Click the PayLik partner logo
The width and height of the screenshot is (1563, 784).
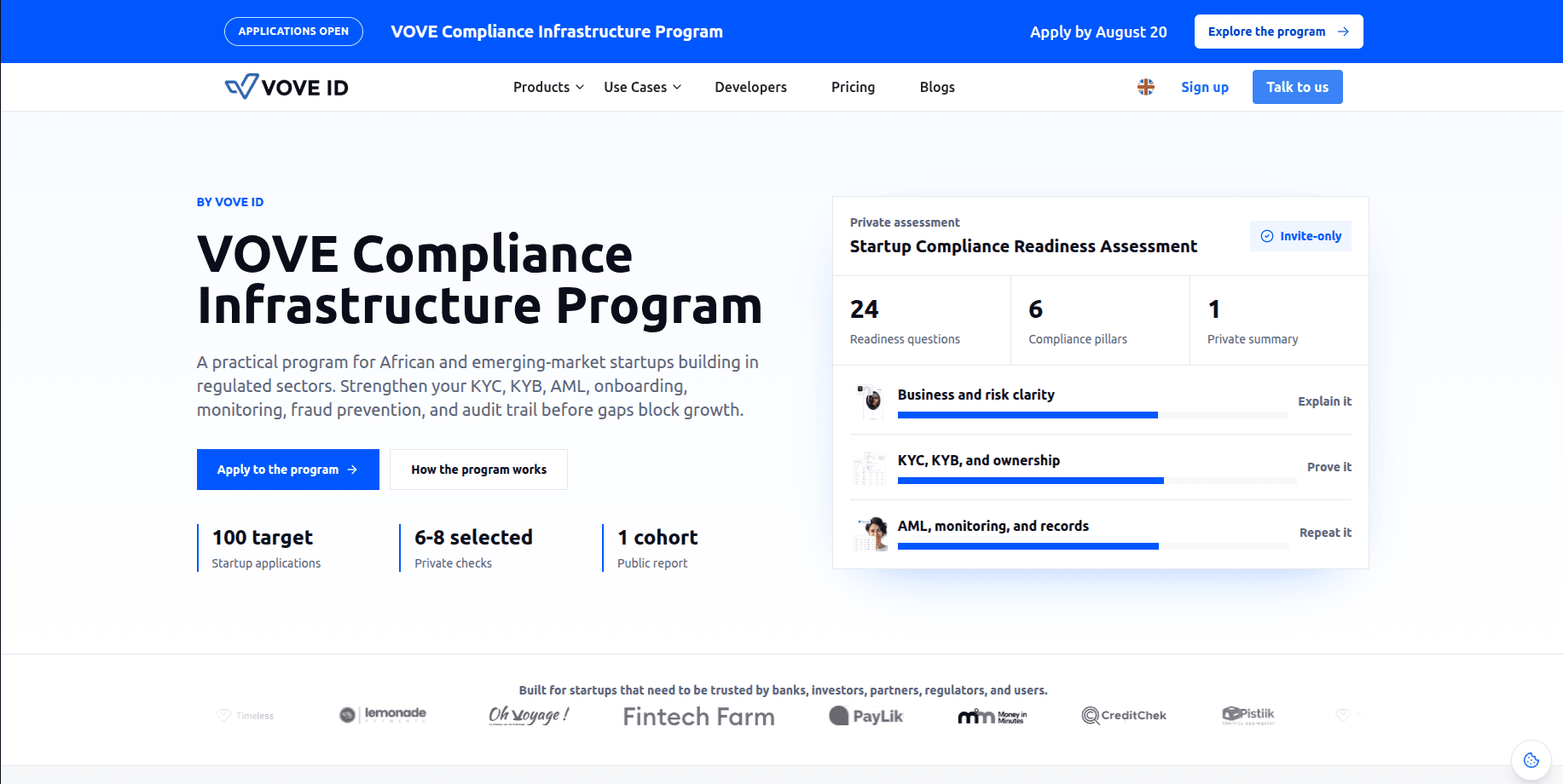tap(865, 716)
